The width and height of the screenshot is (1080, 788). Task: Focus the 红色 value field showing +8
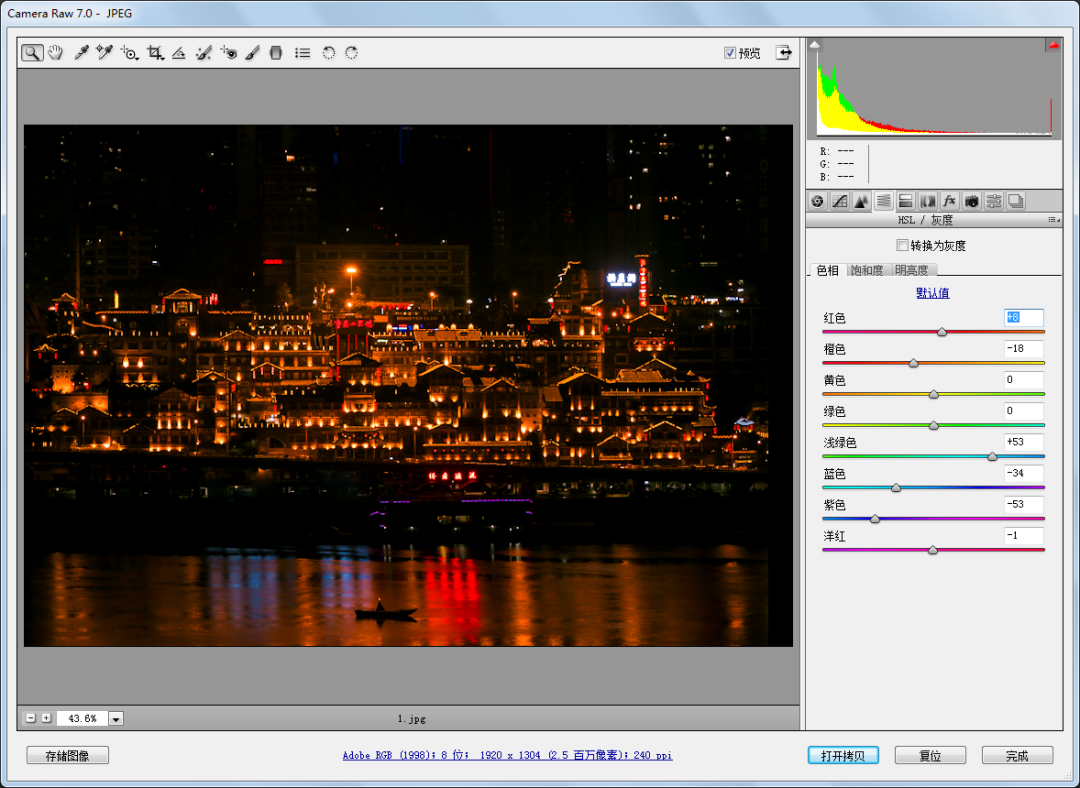click(x=1024, y=318)
